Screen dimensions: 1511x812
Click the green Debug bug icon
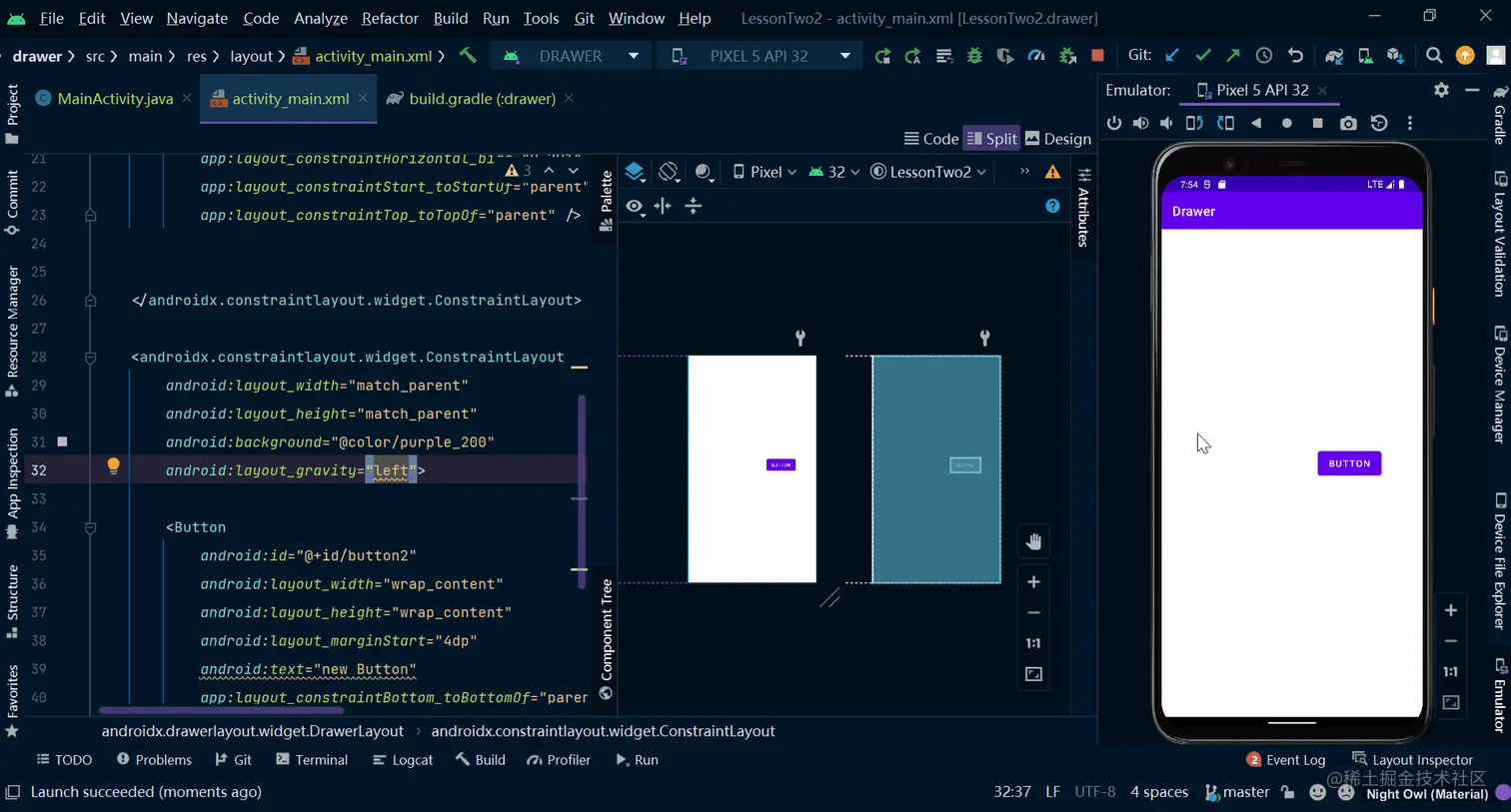[x=974, y=56]
